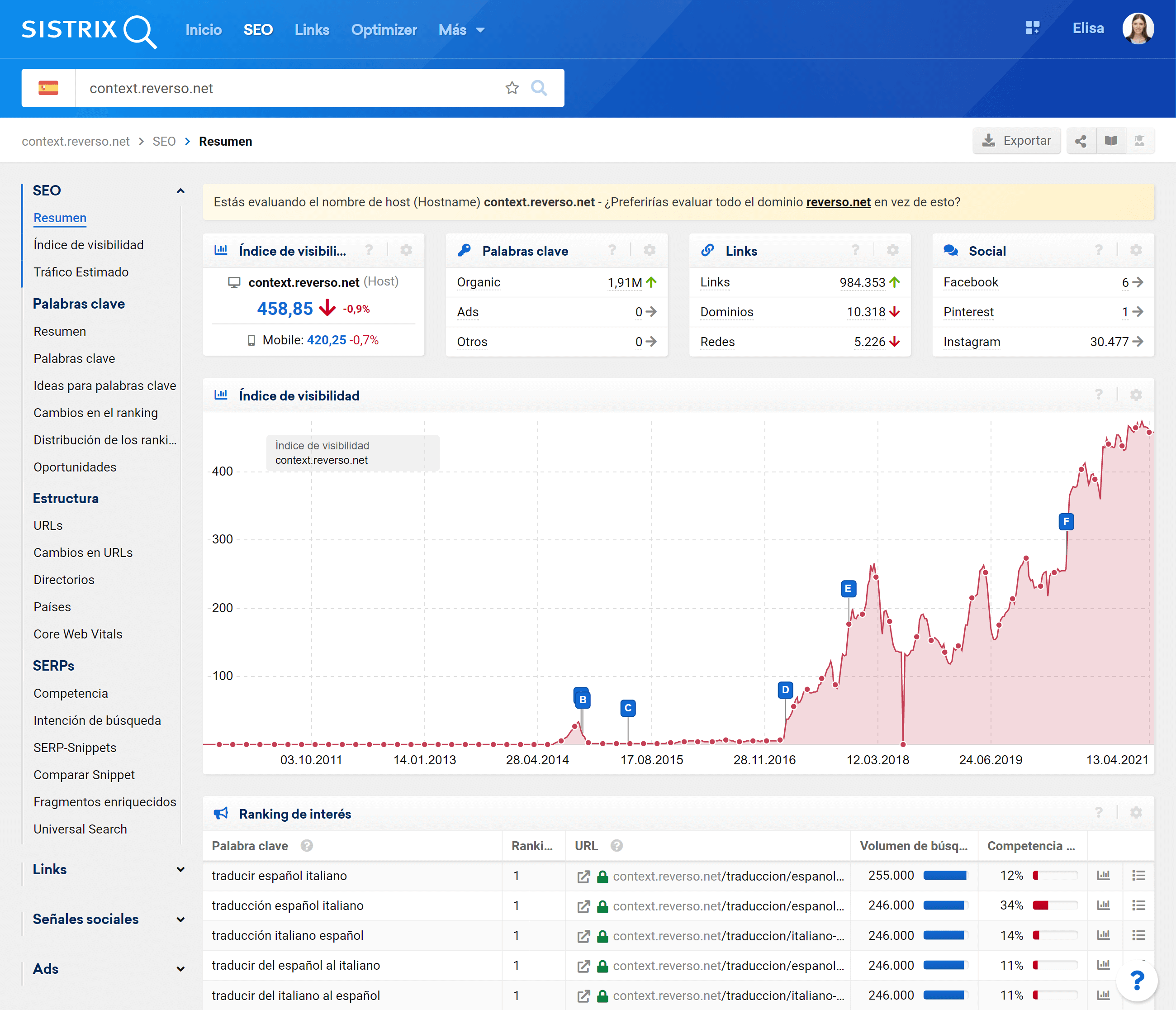
Task: Open settings gear of Palabras clave box
Action: [650, 250]
